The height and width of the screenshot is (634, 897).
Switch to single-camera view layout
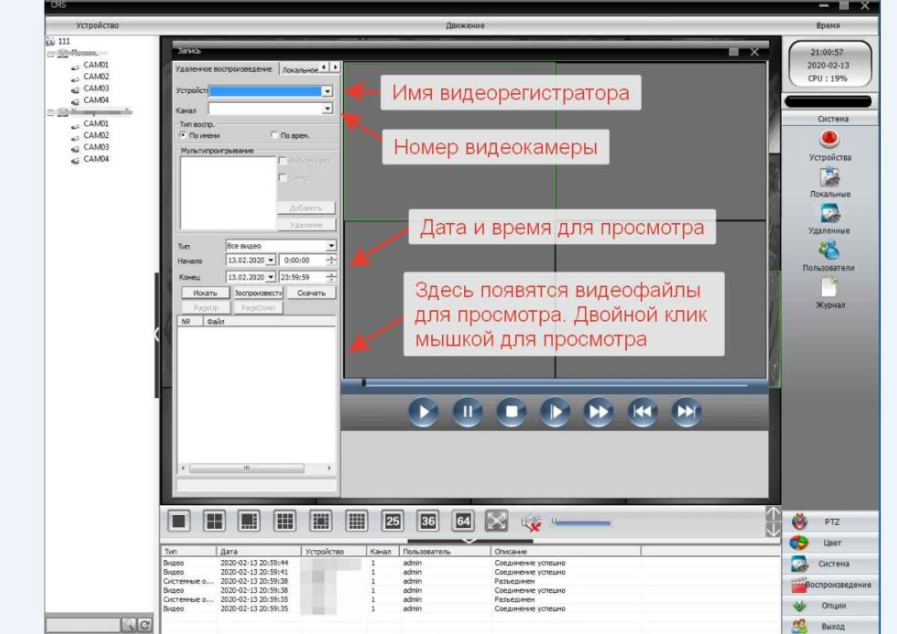coord(179,521)
